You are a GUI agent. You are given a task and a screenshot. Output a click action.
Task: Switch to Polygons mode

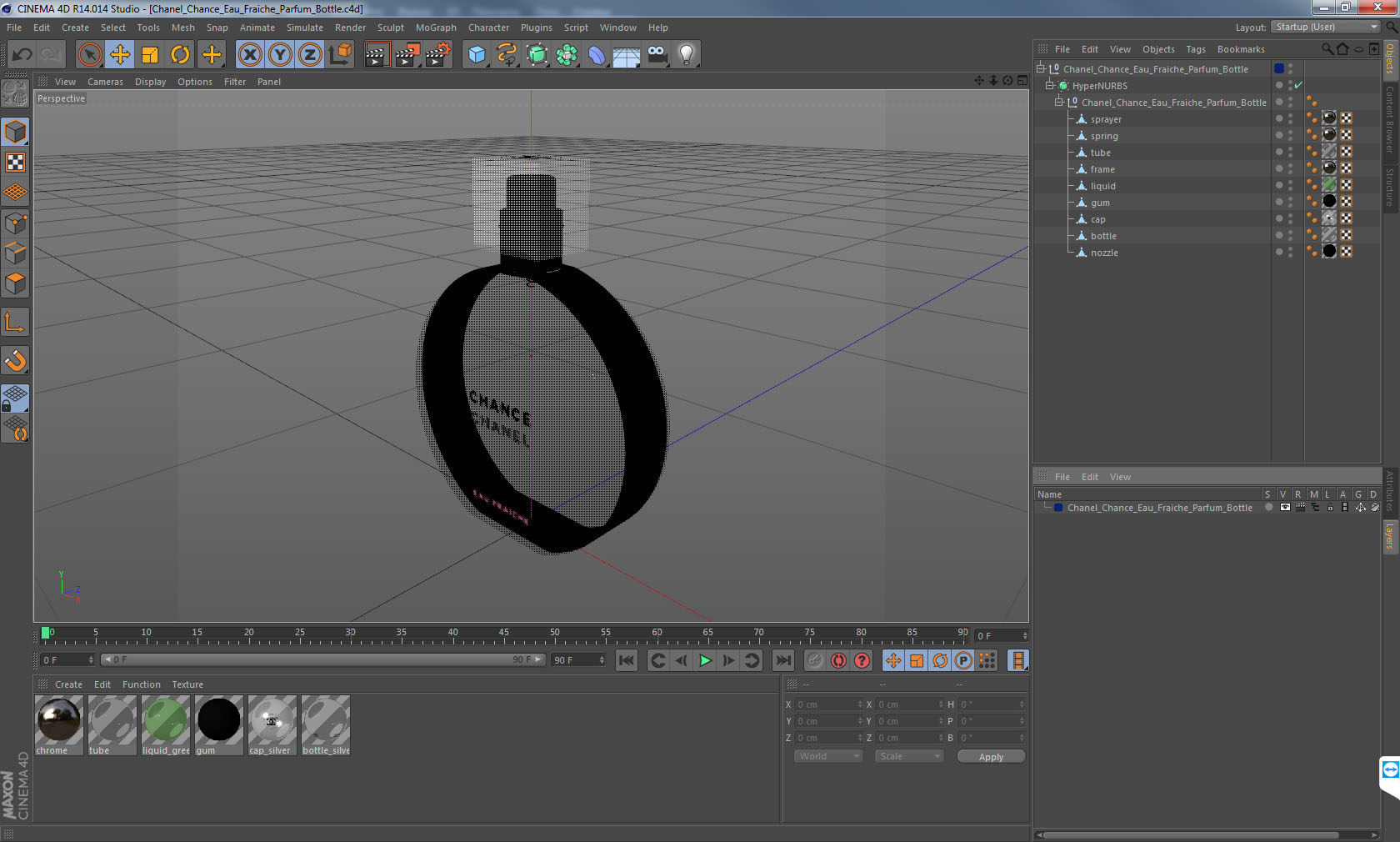coord(15,283)
